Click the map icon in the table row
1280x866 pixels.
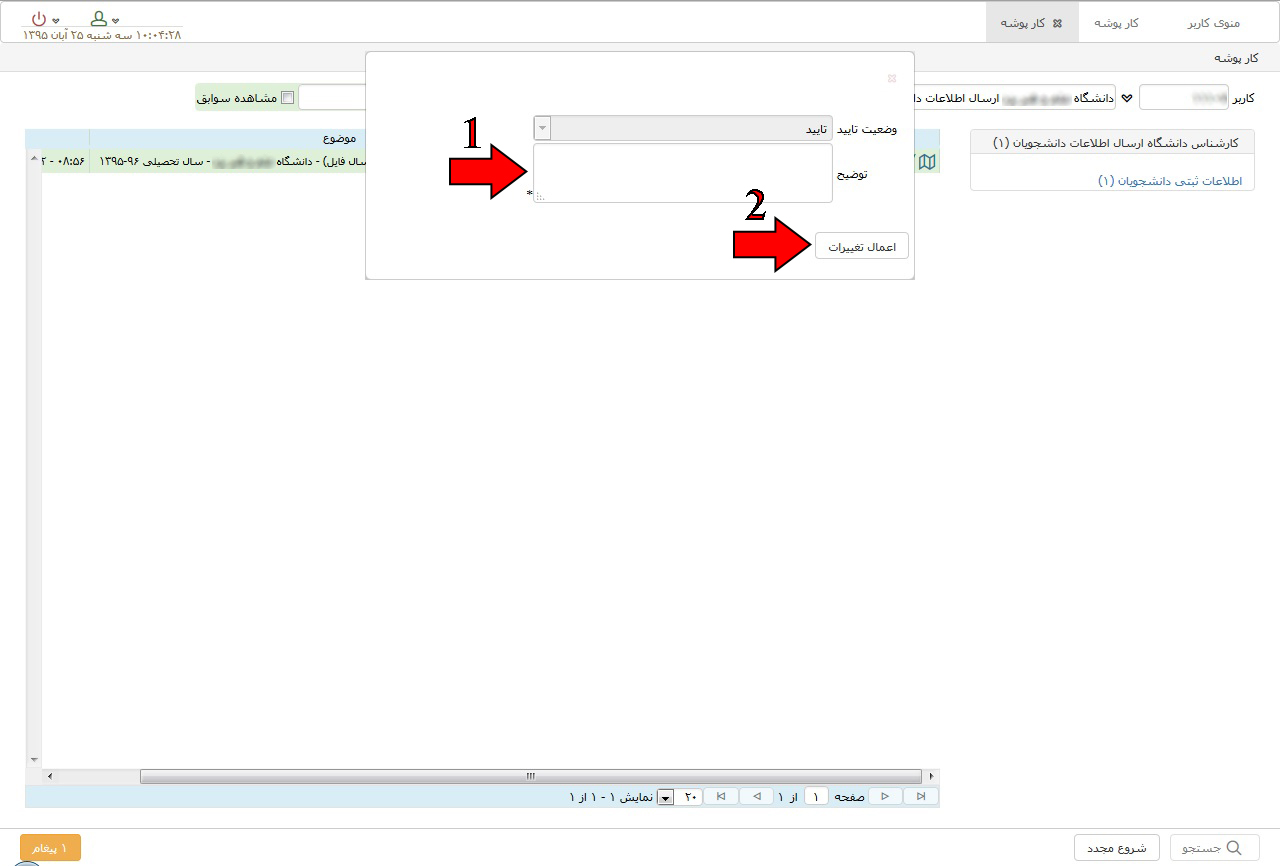pyautogui.click(x=927, y=161)
